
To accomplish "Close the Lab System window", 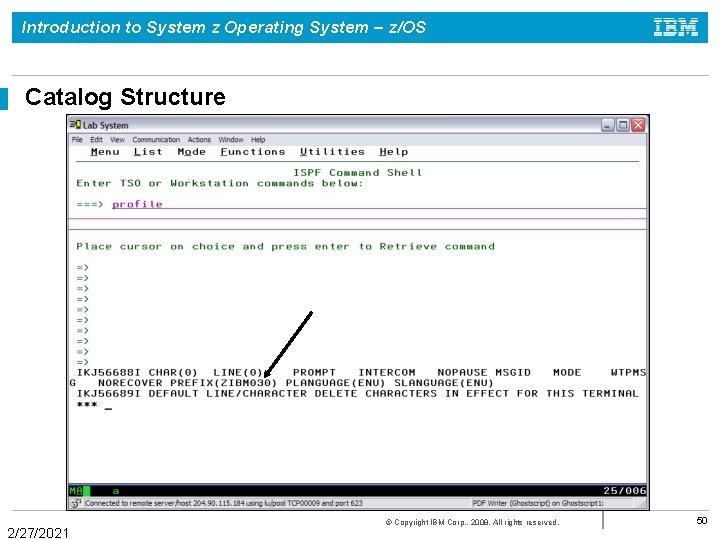I will tap(638, 125).
